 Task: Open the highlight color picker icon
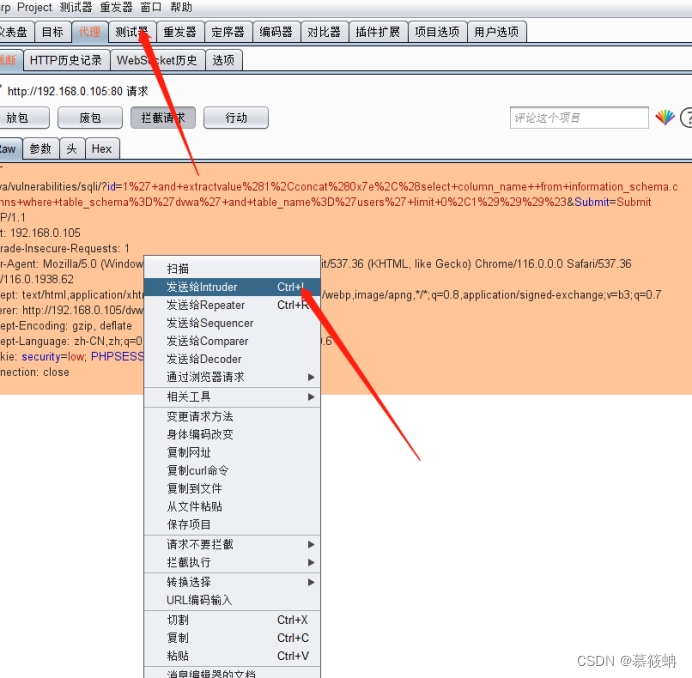[x=665, y=117]
